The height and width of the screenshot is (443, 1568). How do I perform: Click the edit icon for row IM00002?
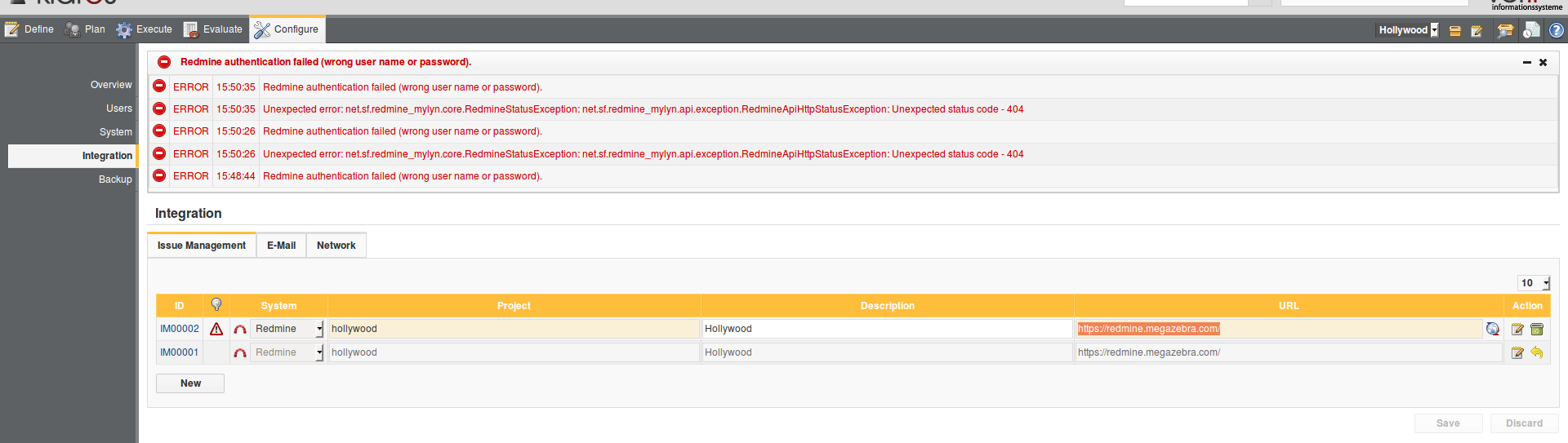click(x=1517, y=330)
